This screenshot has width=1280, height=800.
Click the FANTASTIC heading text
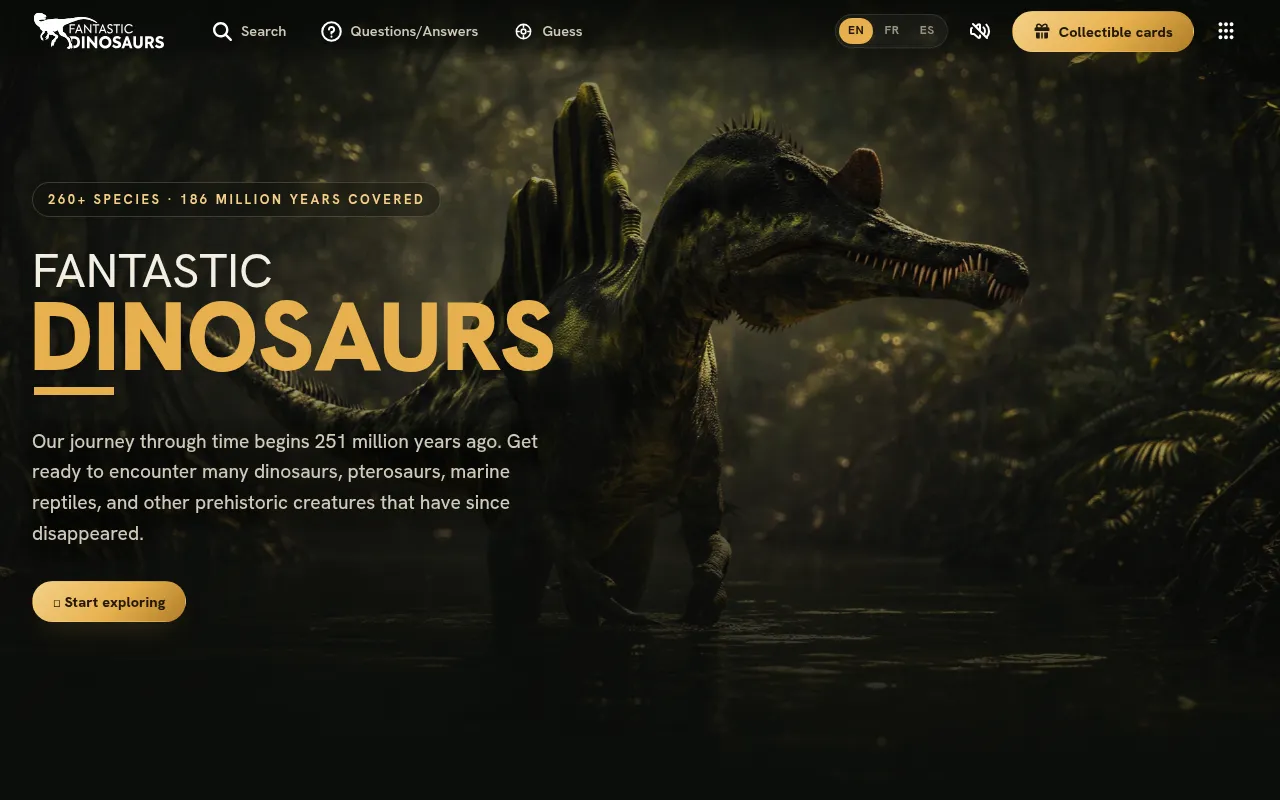(152, 271)
